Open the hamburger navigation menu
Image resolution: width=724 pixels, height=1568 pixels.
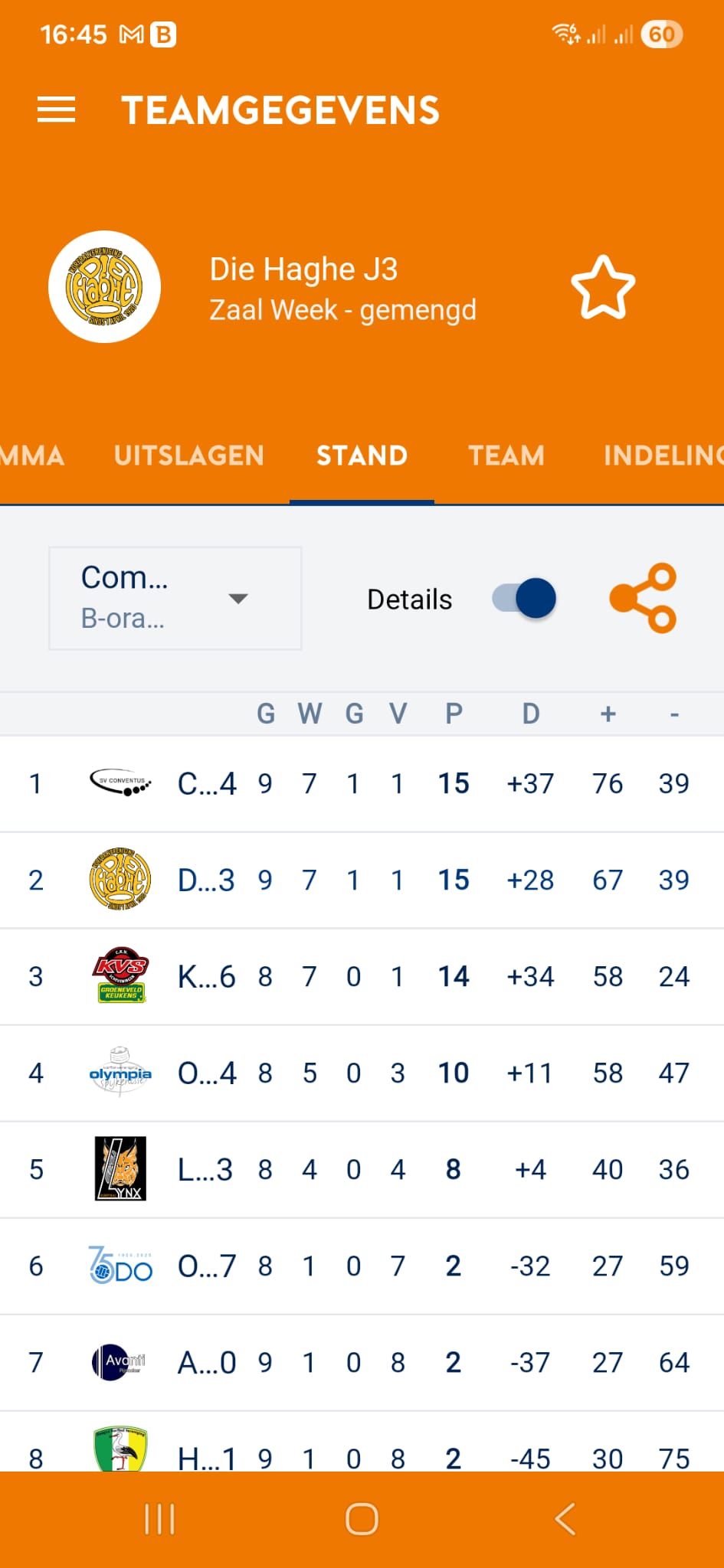point(57,110)
